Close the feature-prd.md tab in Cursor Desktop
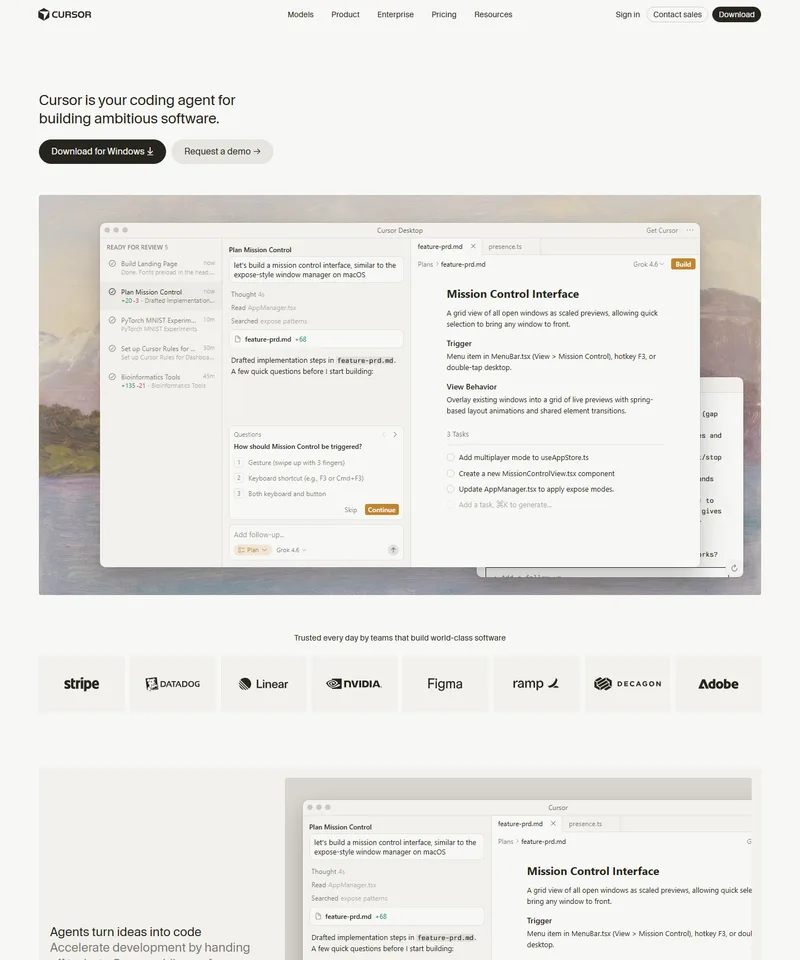The width and height of the screenshot is (800, 960). pyautogui.click(x=473, y=247)
